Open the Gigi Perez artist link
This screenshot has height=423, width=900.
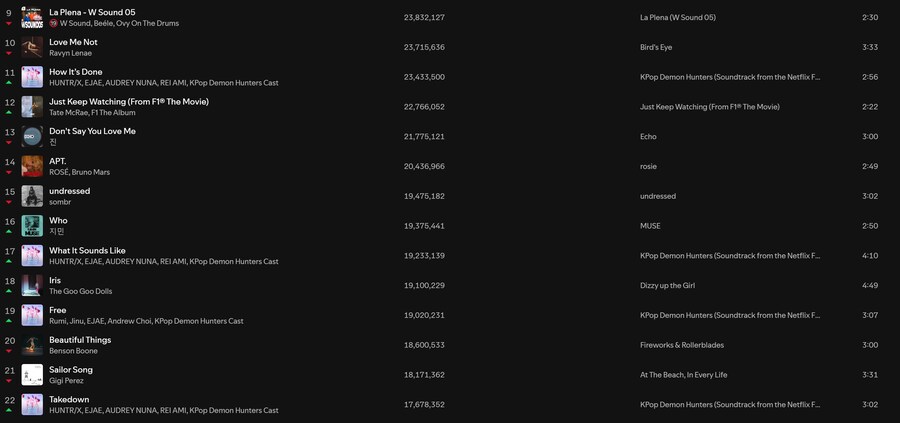(66, 381)
